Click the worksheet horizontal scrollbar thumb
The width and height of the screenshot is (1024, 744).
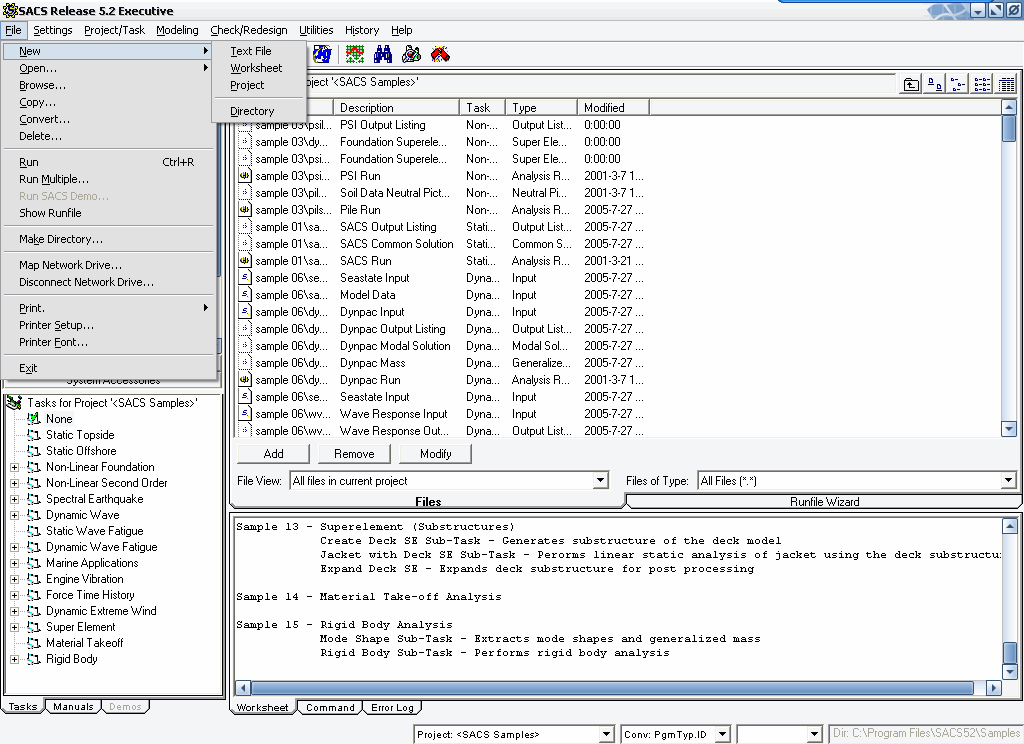(x=612, y=688)
